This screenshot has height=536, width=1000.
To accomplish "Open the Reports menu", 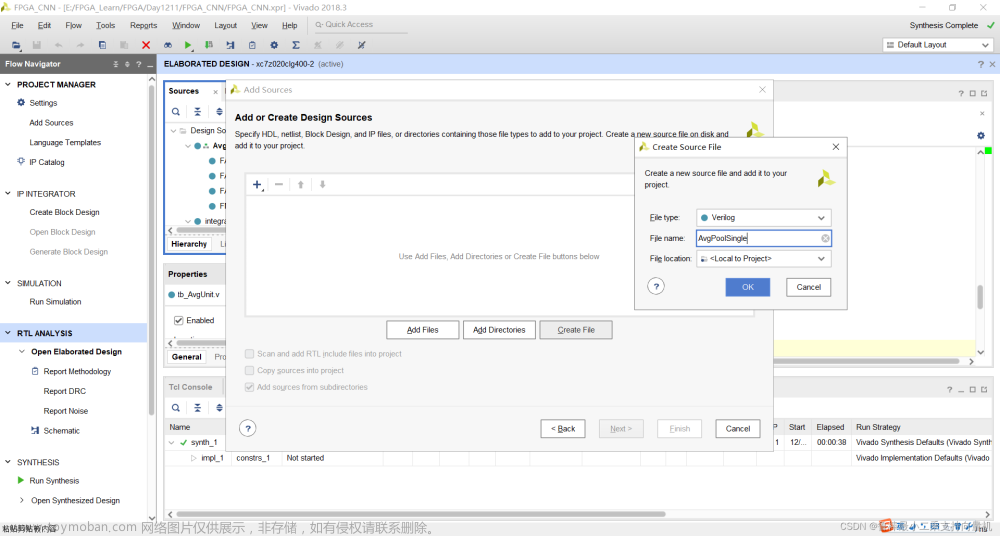I will pos(143,26).
